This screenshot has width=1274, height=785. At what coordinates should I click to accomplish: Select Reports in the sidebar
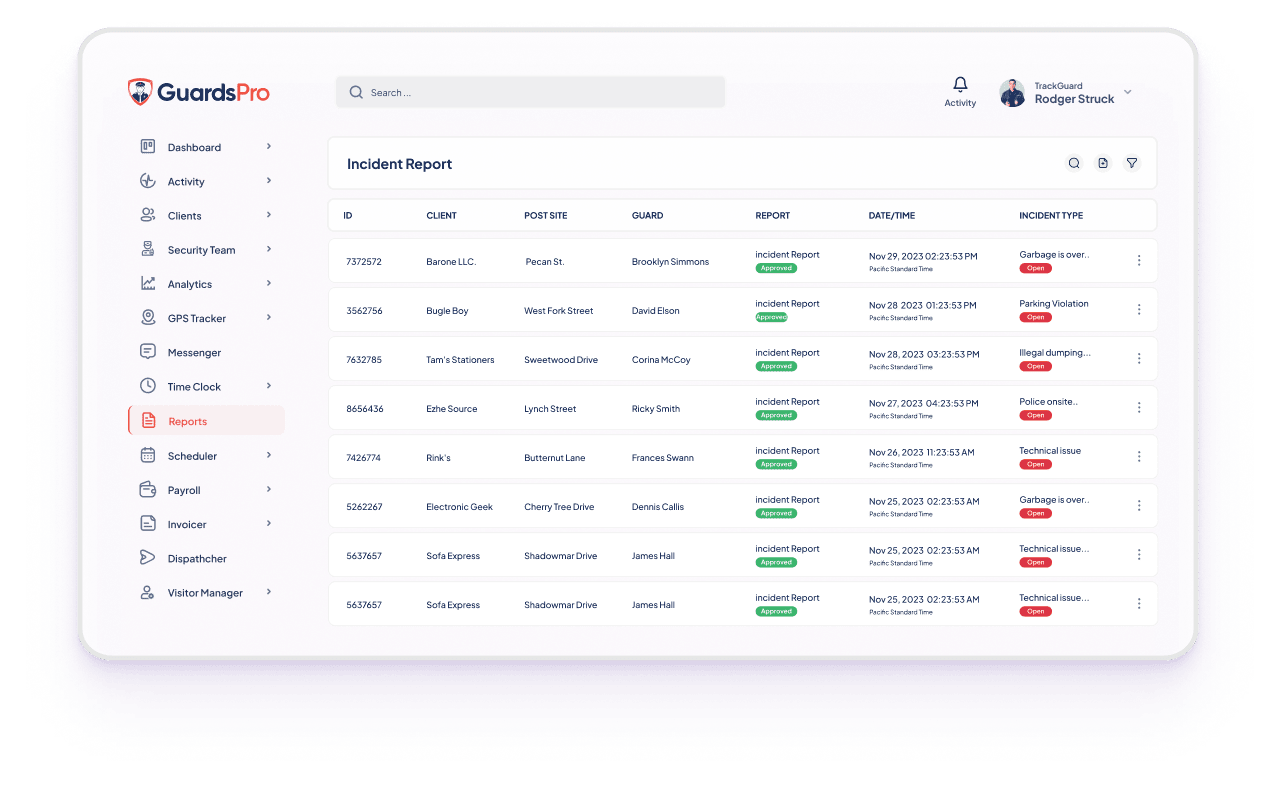pos(189,421)
